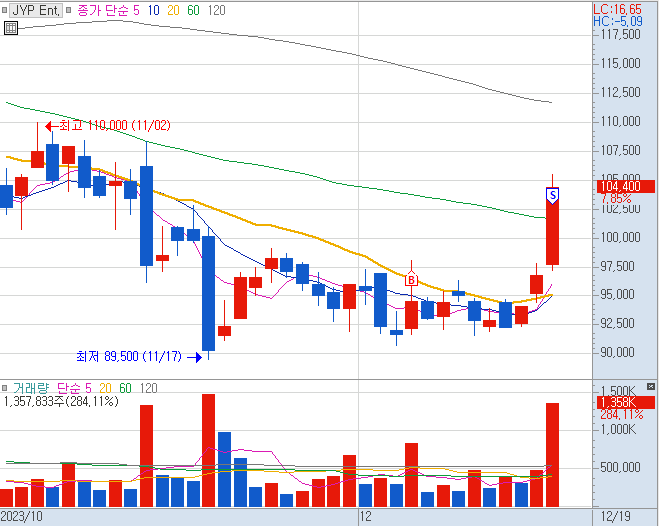The image size is (659, 526).
Task: Click the LC:16.65 indicator text
Action: click(x=617, y=9)
